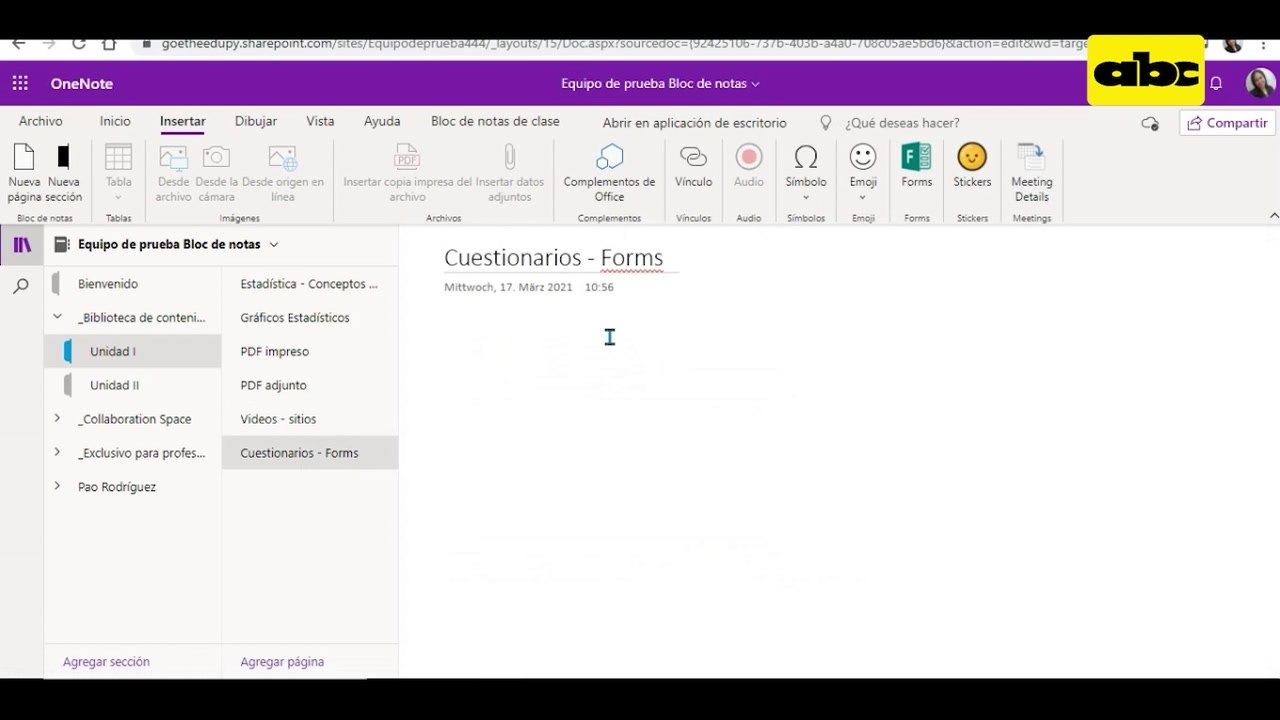Click the OneNote app name in header
Image resolution: width=1280 pixels, height=720 pixels.
click(82, 84)
